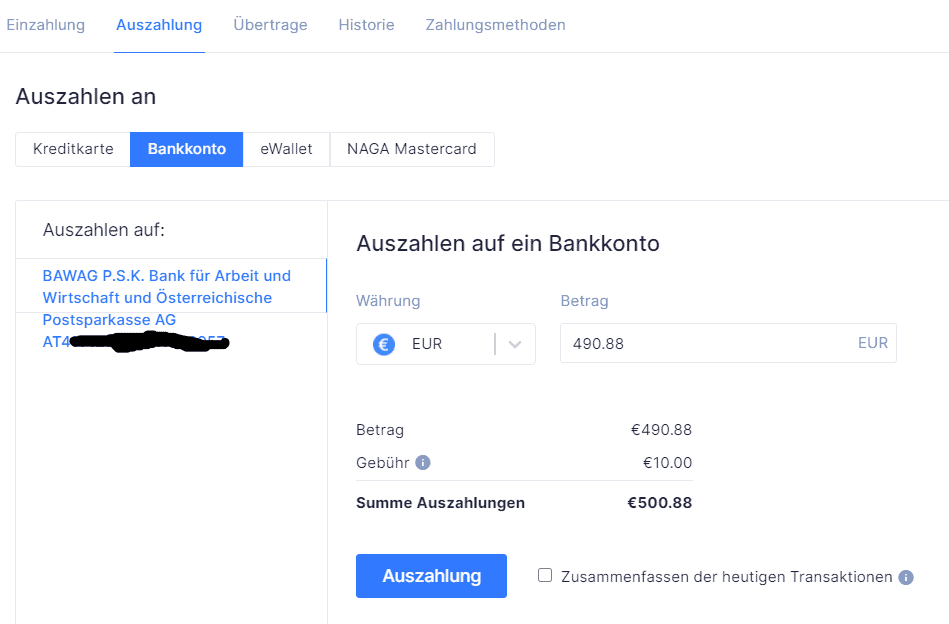
Task: Tick the Zusammenfassen der heutigen Transaktionen checkbox
Action: tap(545, 575)
